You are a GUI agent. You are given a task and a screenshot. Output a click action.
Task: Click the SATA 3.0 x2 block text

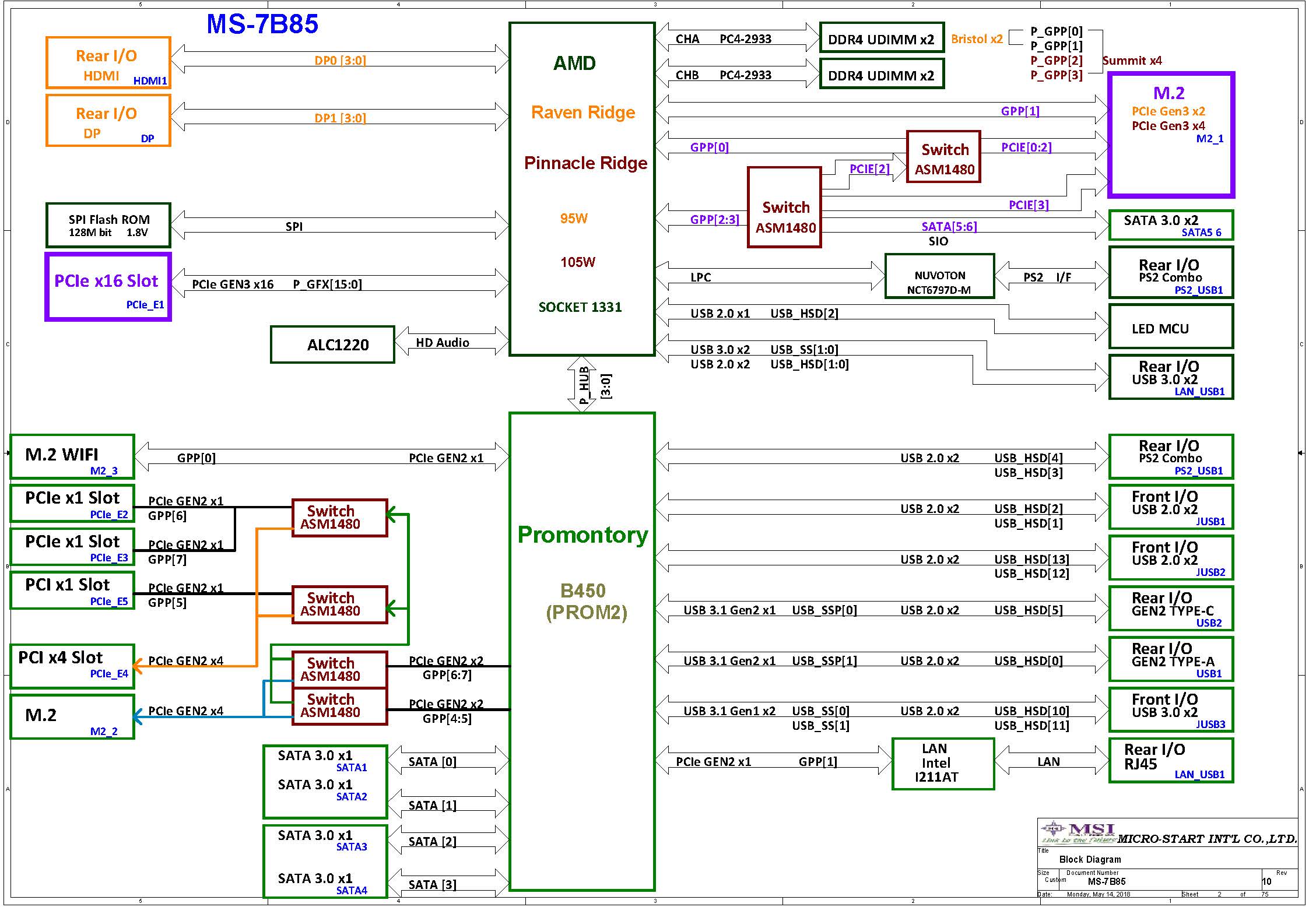tap(1161, 220)
